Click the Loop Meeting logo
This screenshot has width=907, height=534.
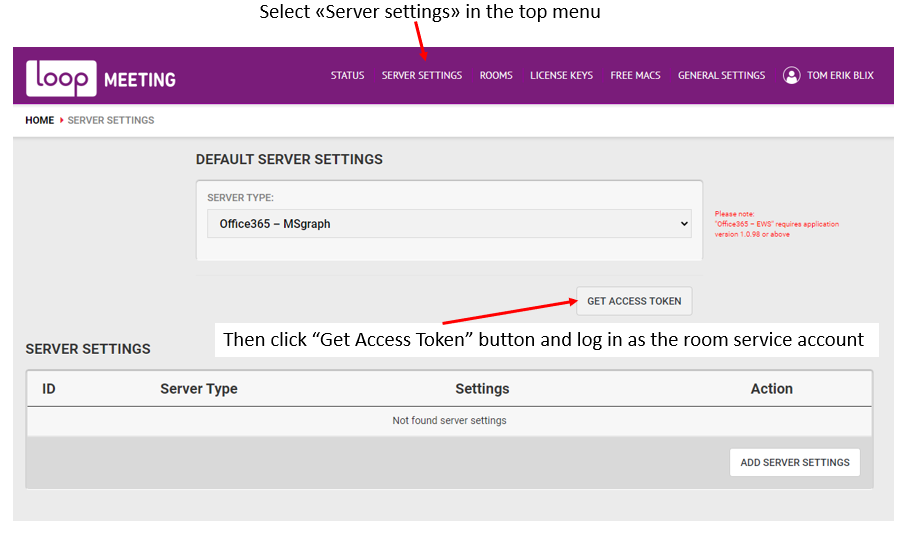[101, 78]
